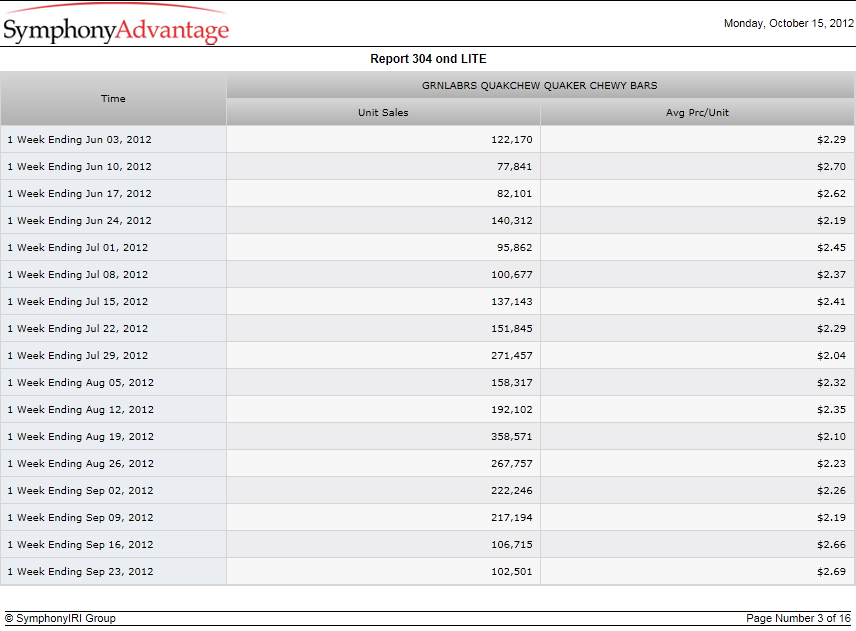The height and width of the screenshot is (631, 856).
Task: Click the 271,457 unit sales value
Action: pos(512,355)
